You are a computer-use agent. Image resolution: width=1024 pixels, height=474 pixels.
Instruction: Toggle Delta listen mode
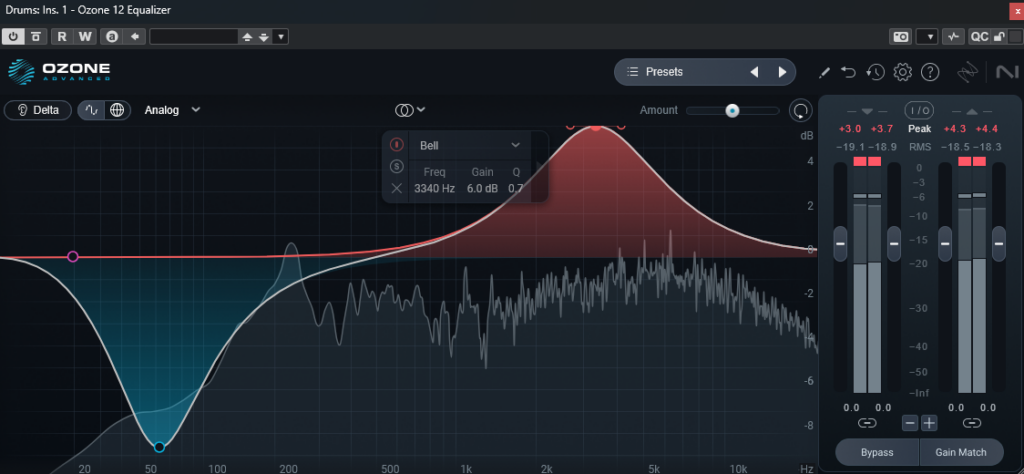click(38, 110)
